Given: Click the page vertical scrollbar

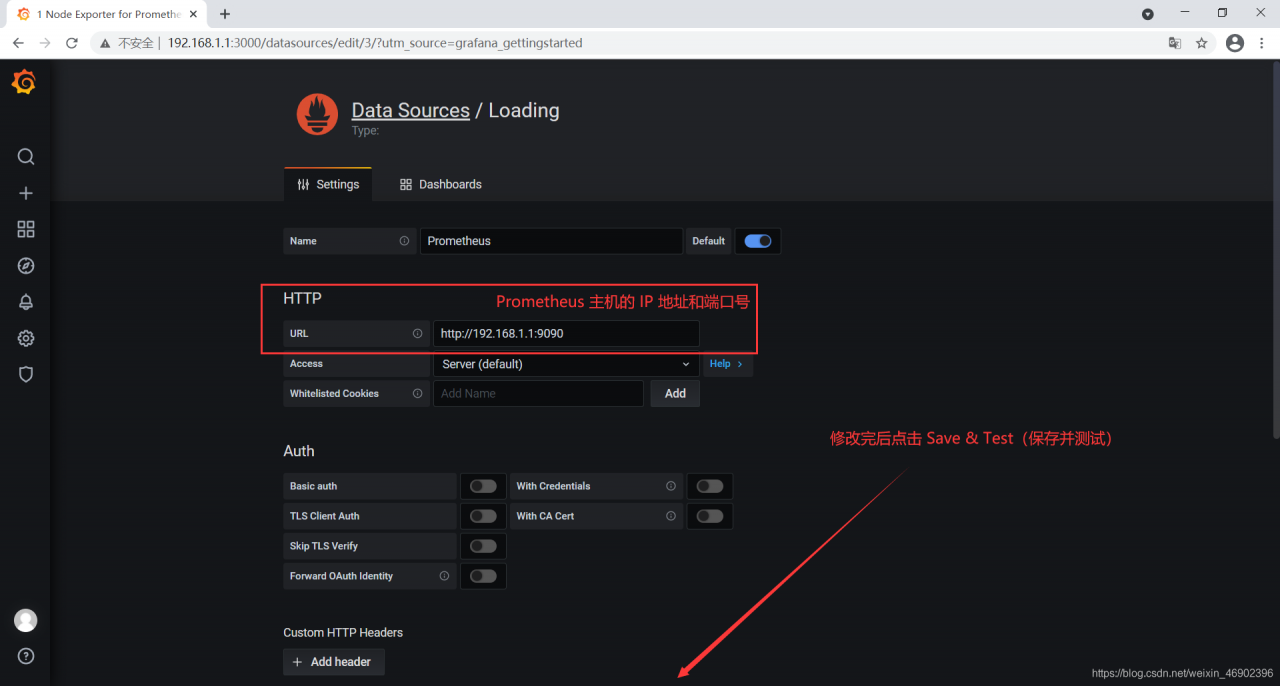Looking at the screenshot, I should (x=1275, y=250).
